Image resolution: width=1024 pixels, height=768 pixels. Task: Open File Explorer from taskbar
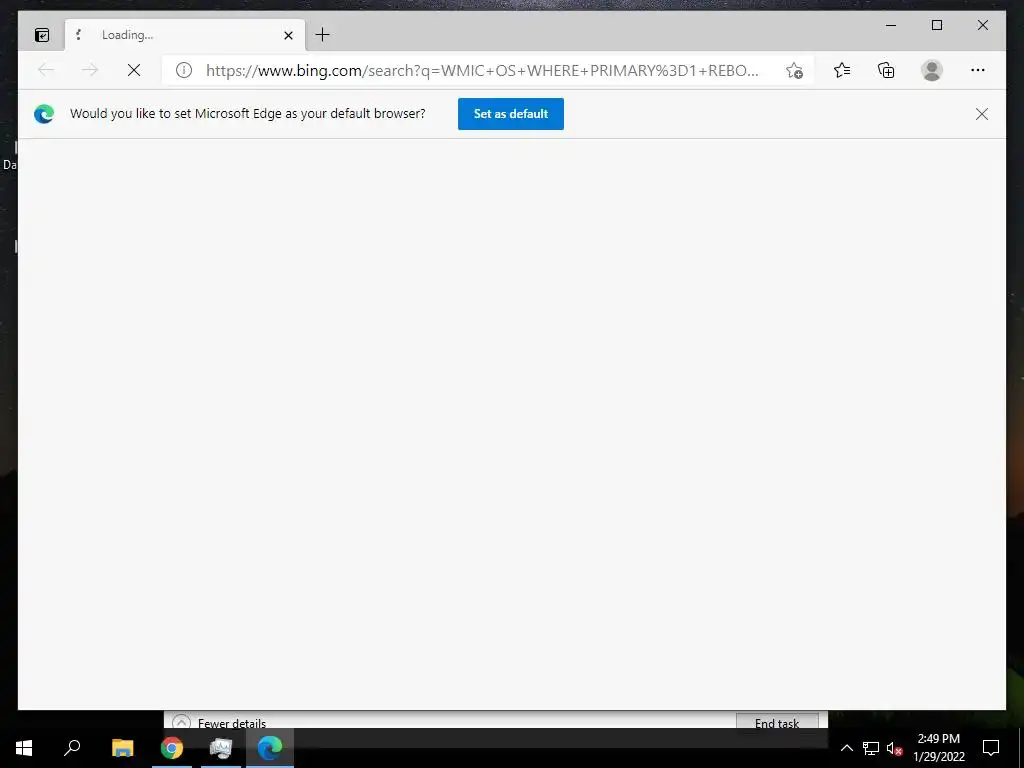click(x=122, y=748)
